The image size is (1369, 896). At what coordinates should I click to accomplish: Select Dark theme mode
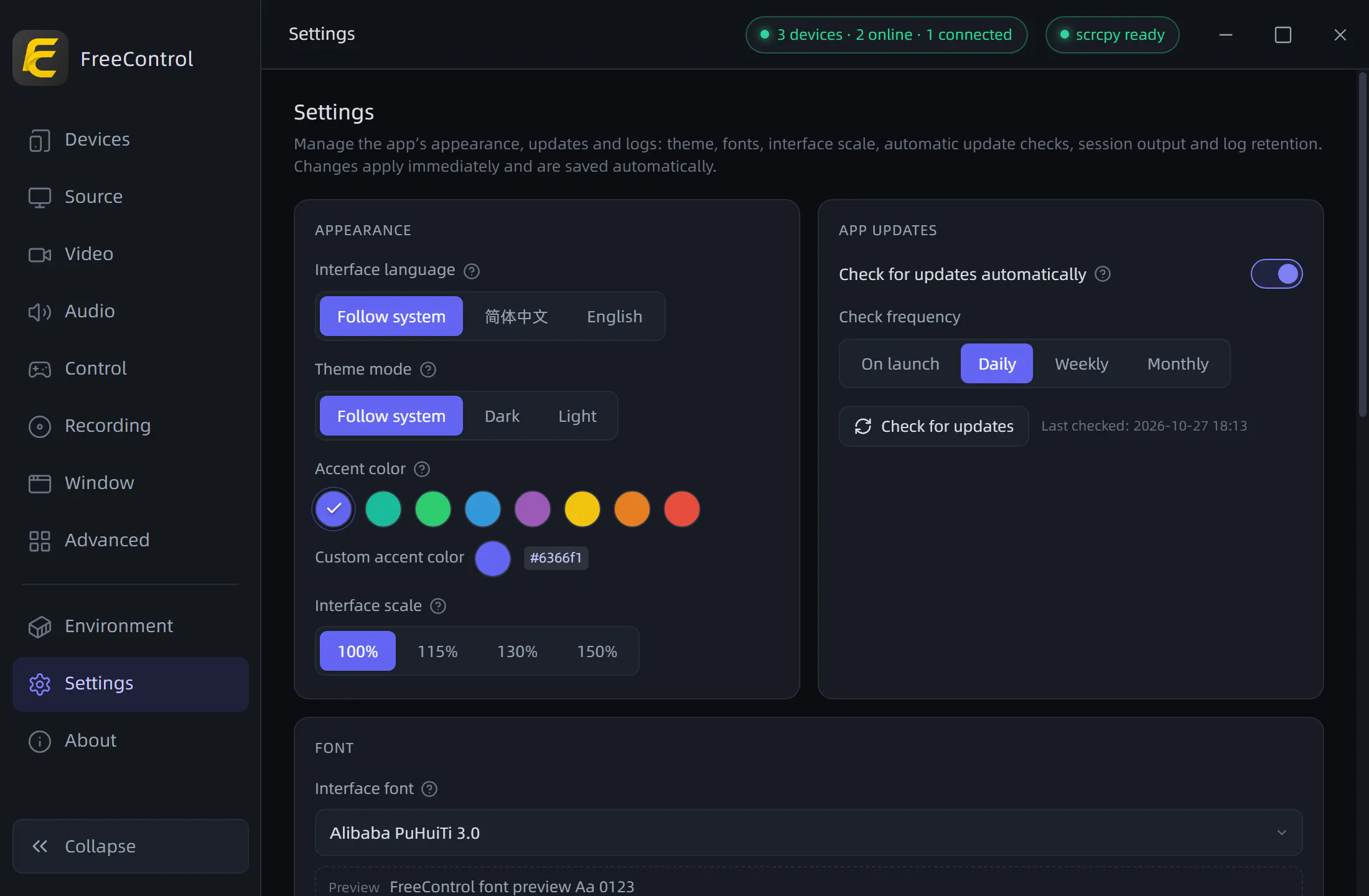[x=502, y=416]
